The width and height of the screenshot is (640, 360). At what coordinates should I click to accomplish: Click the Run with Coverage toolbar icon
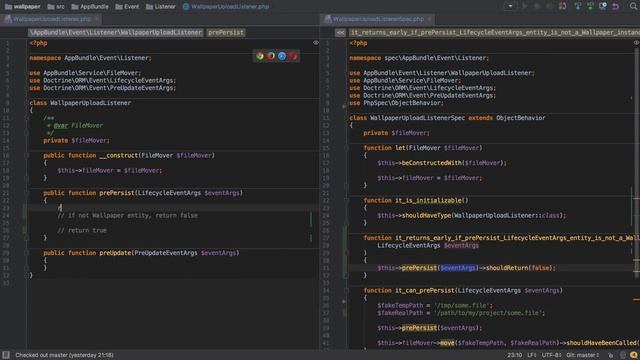tap(549, 6)
